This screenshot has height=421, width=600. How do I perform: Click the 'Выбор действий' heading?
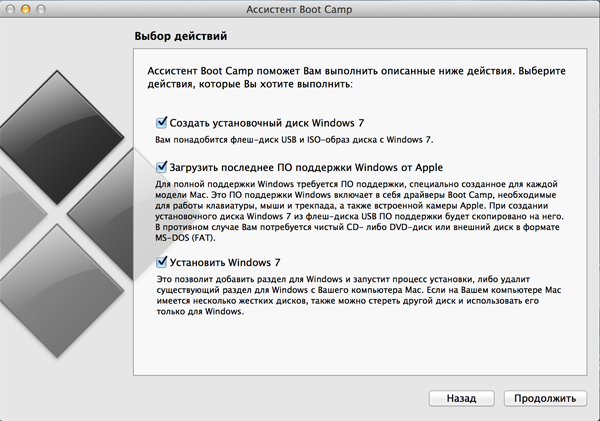click(180, 38)
